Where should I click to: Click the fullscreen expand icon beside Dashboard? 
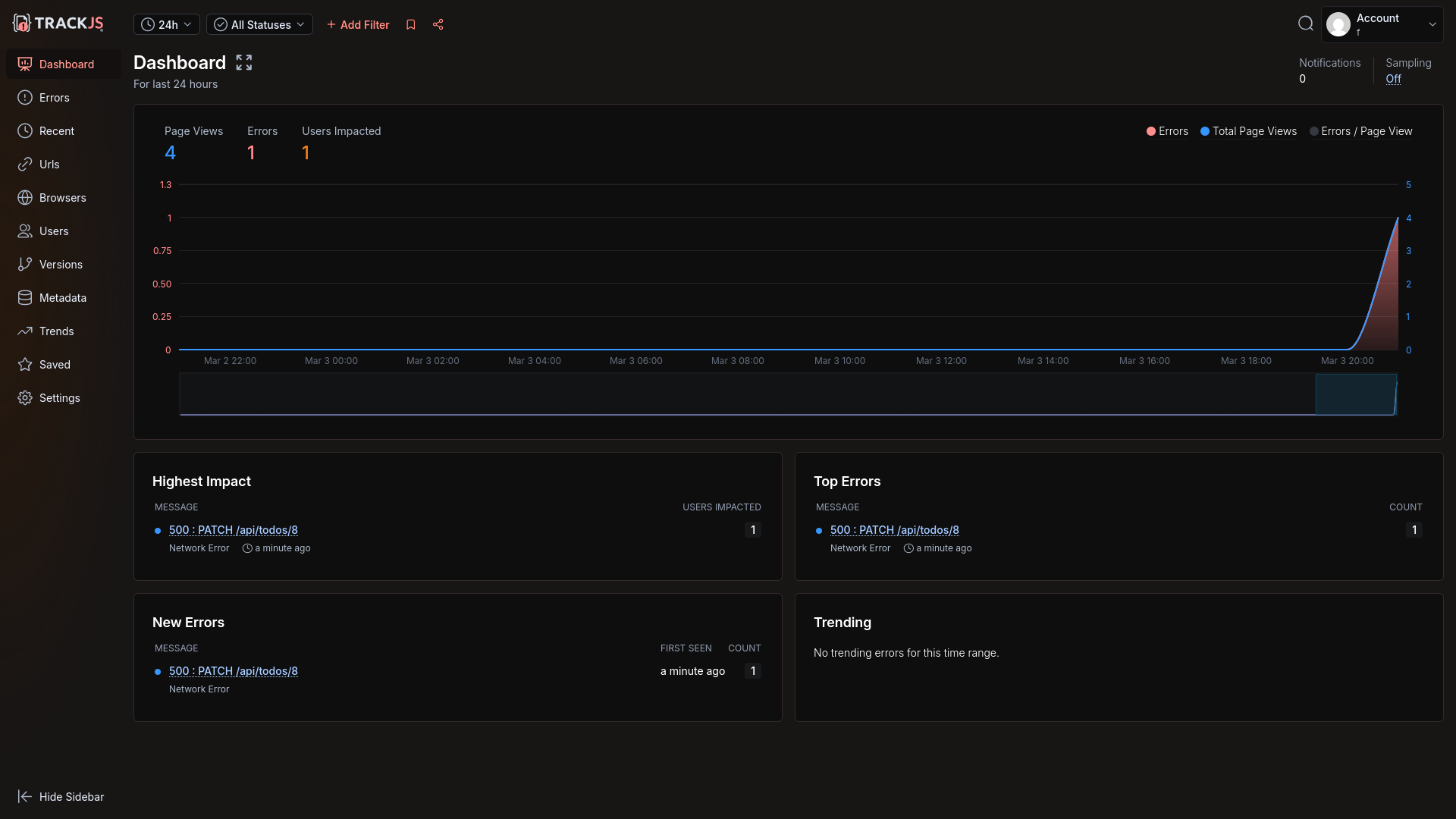pyautogui.click(x=243, y=63)
